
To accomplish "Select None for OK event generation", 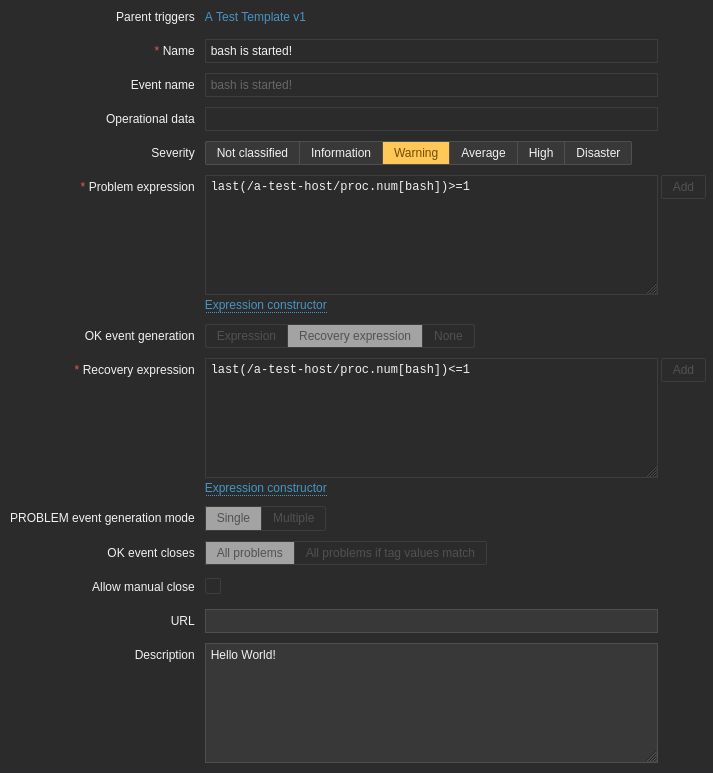I will tap(448, 336).
